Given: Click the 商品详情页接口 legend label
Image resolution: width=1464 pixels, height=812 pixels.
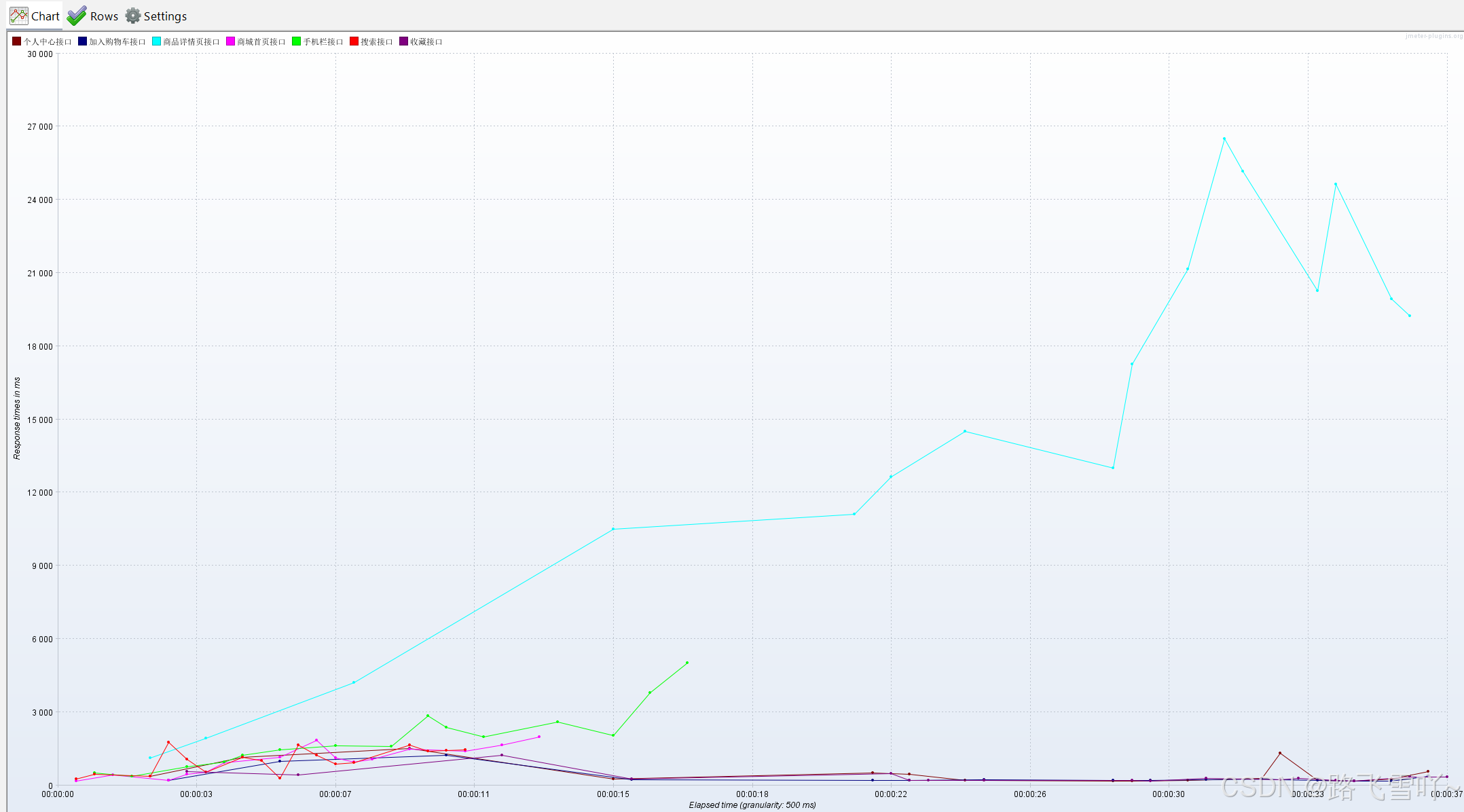Looking at the screenshot, I should (x=191, y=42).
